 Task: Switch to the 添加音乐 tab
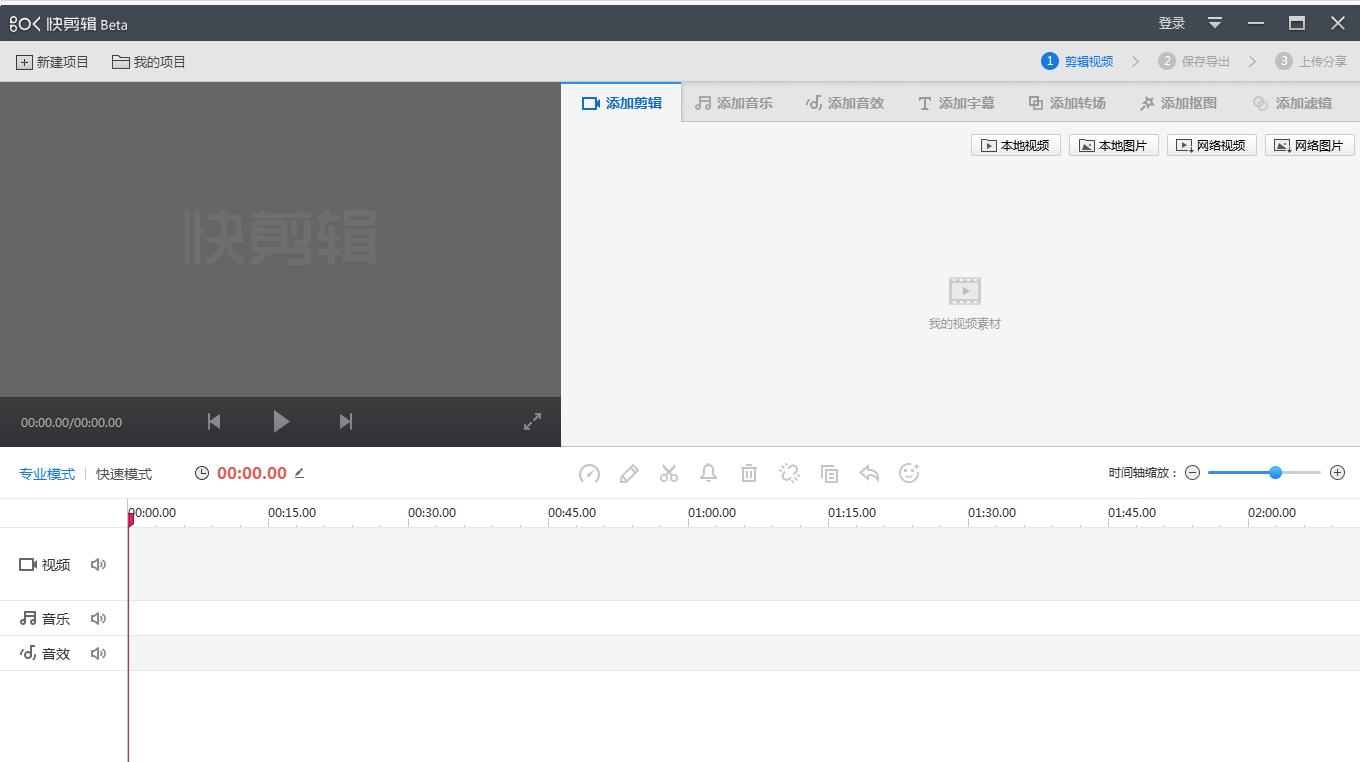[x=735, y=101]
